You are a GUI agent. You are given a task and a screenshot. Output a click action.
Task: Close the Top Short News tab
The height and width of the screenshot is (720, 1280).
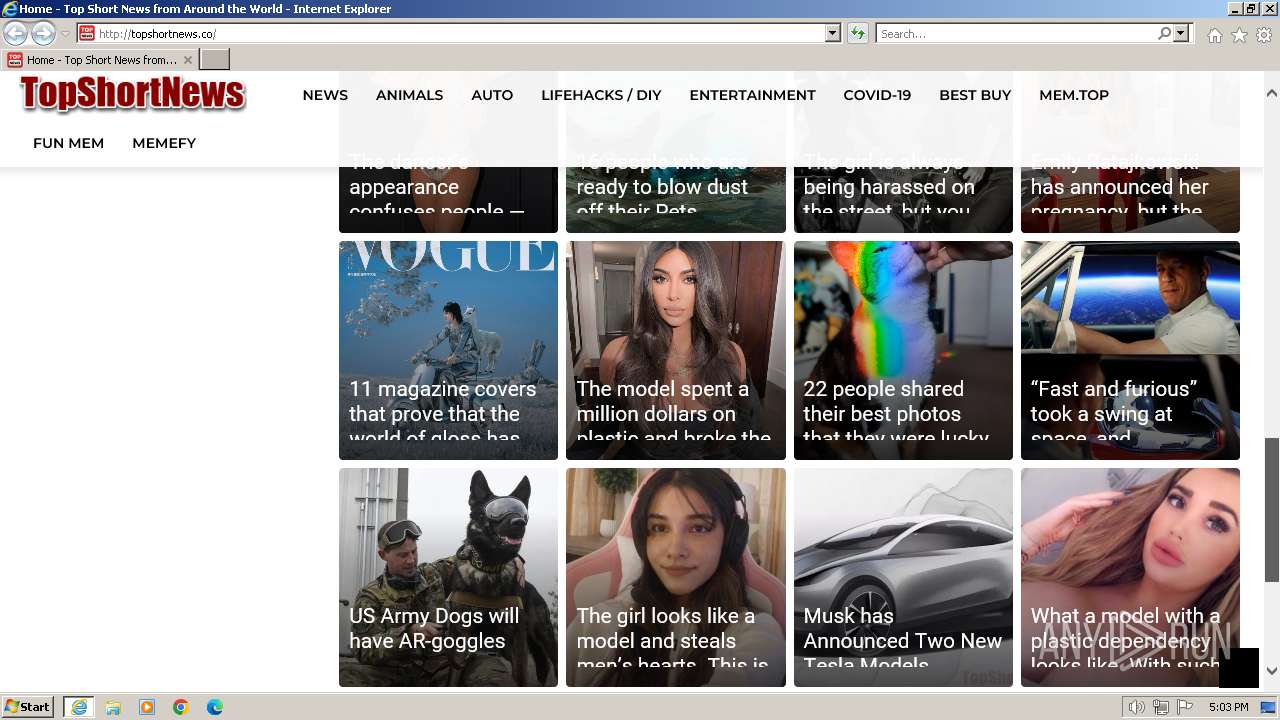point(187,60)
